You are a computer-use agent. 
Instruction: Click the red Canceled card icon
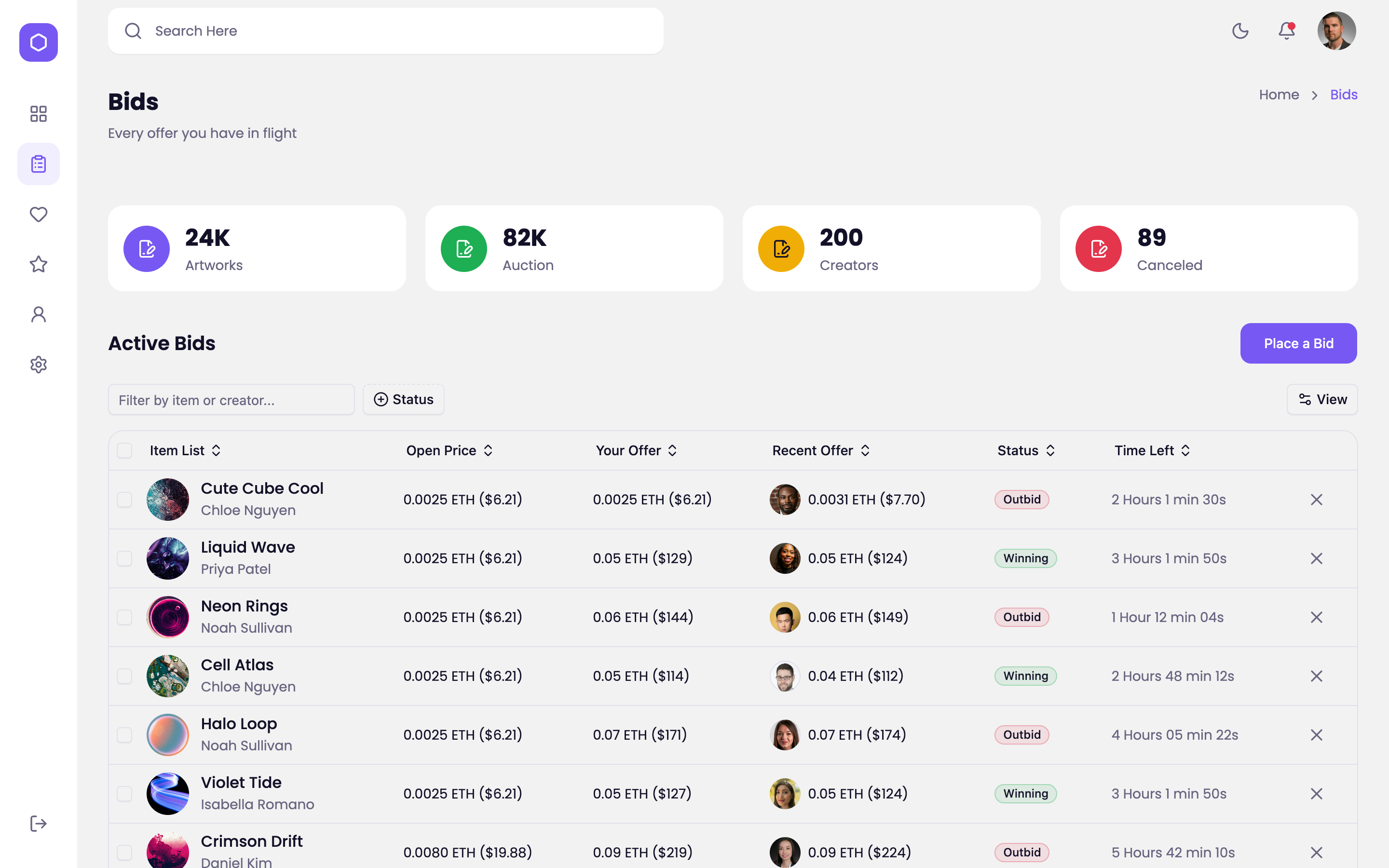point(1099,248)
